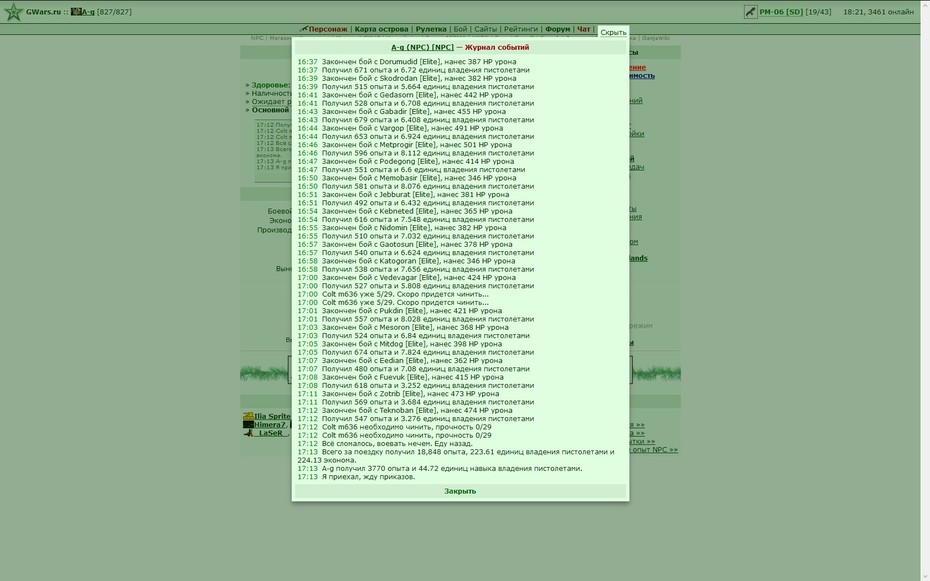Go to Рулетка in the menu
The image size is (930, 581).
431,29
